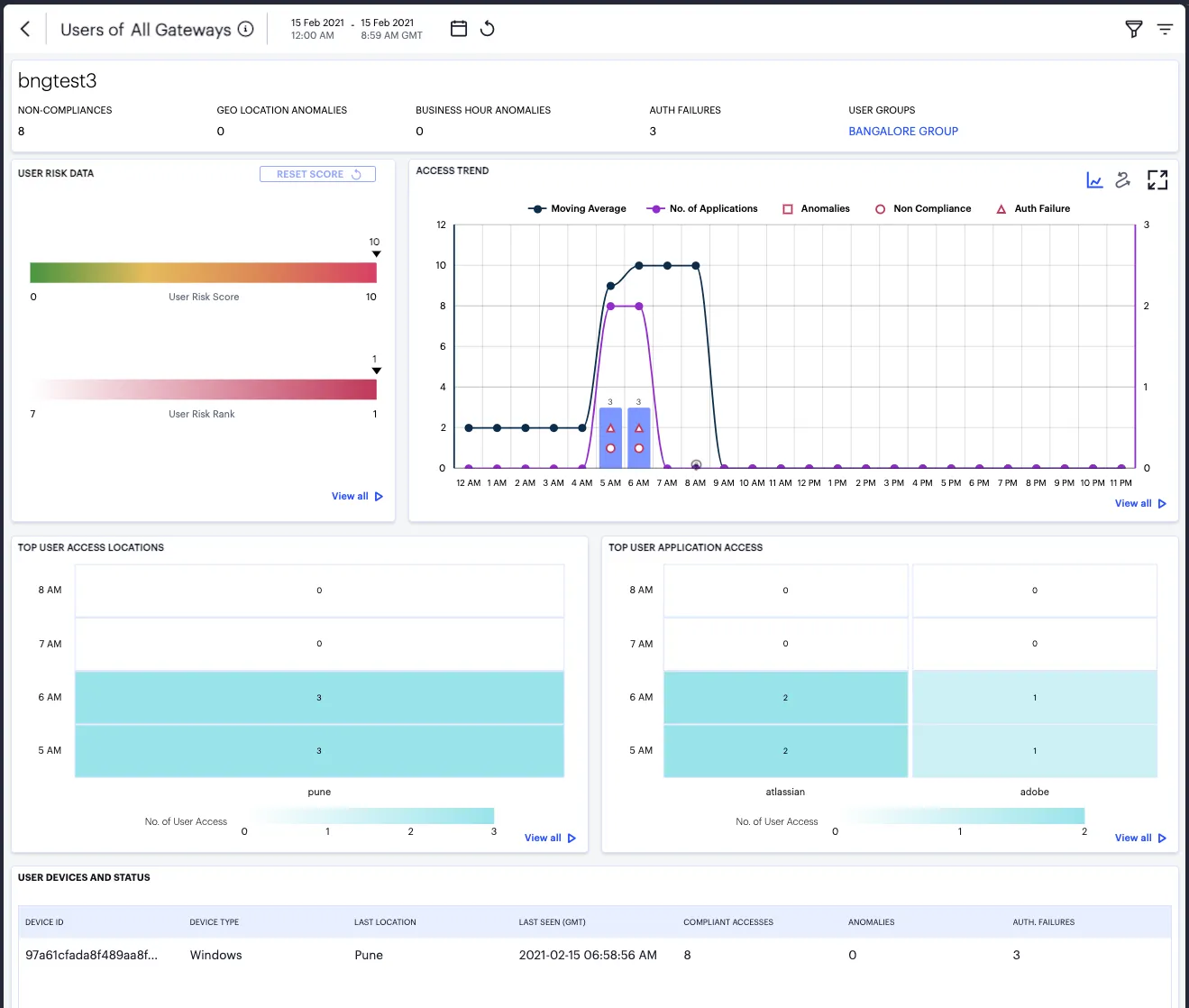Click Reset Score button
This screenshot has width=1189, height=1008.
[317, 174]
